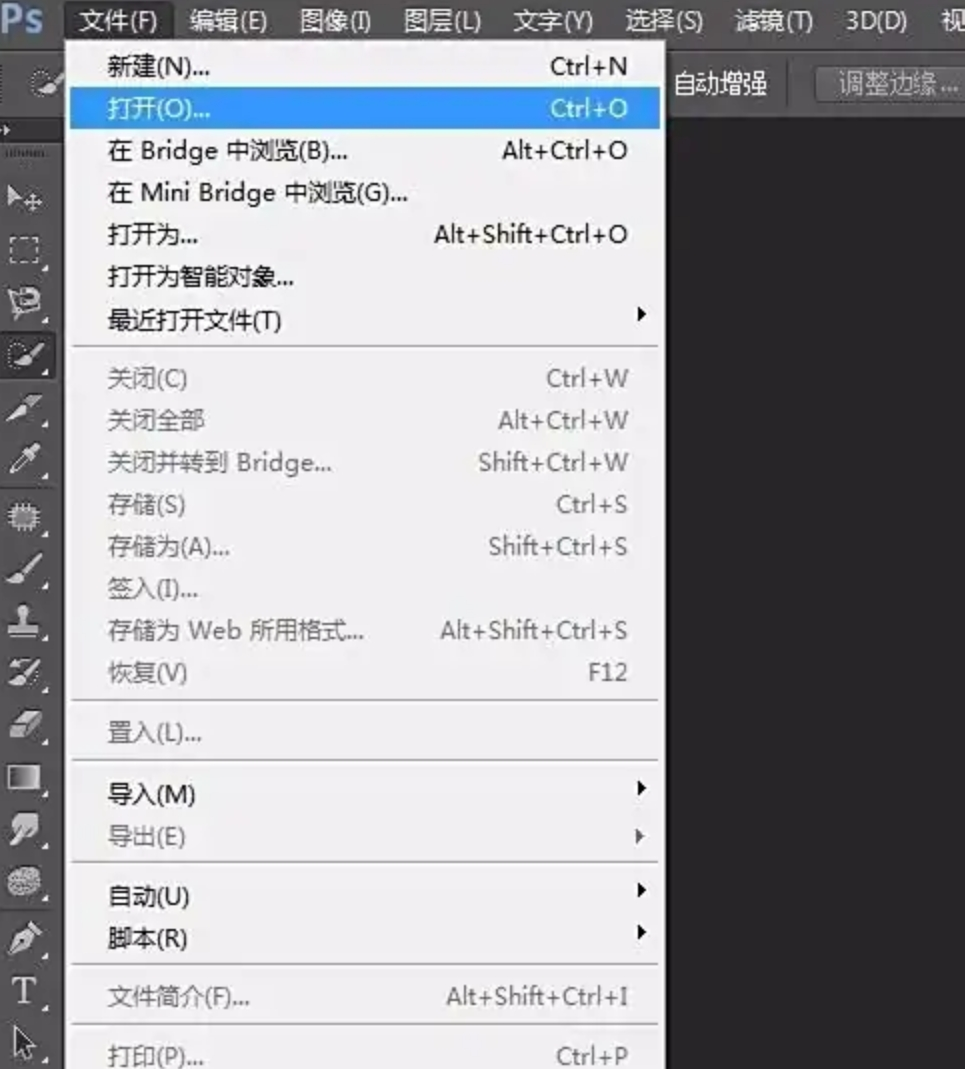Select the Horizontal Type tool
Viewport: 965px width, 1069px height.
25,990
